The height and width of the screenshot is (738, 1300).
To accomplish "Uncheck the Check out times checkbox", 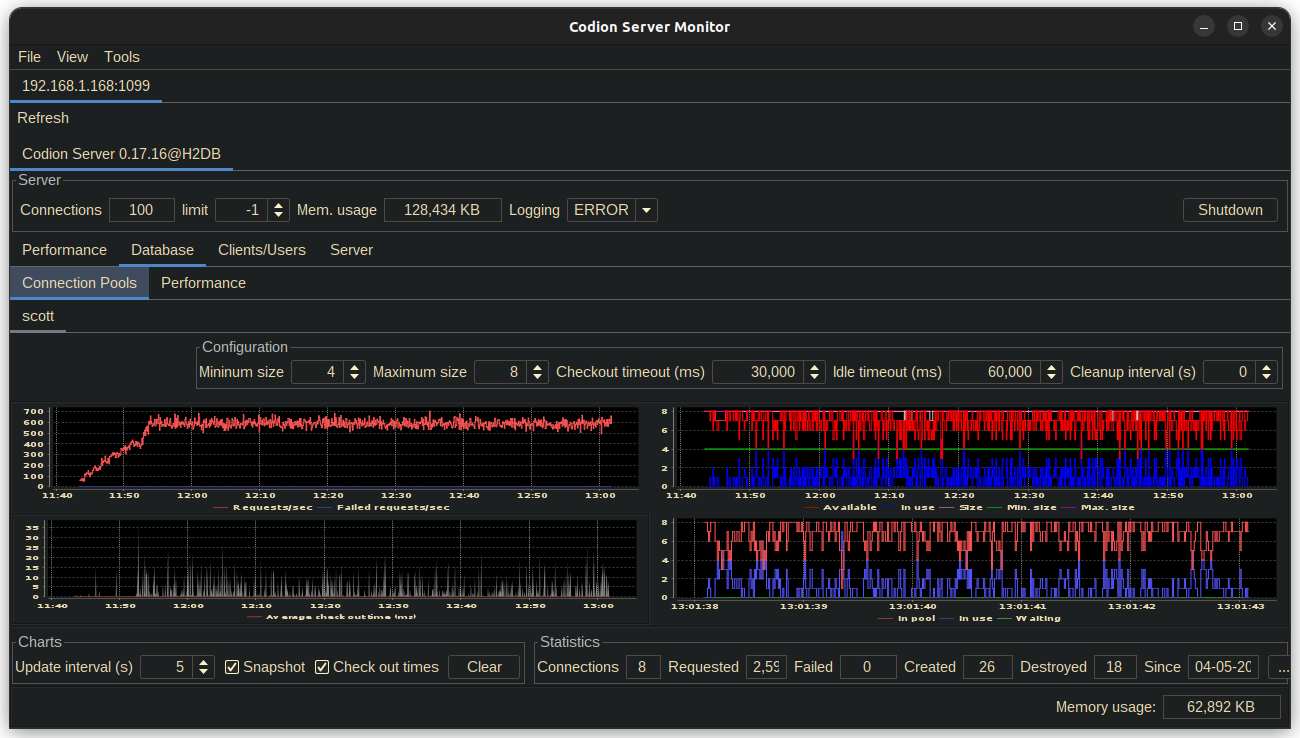I will [x=322, y=667].
